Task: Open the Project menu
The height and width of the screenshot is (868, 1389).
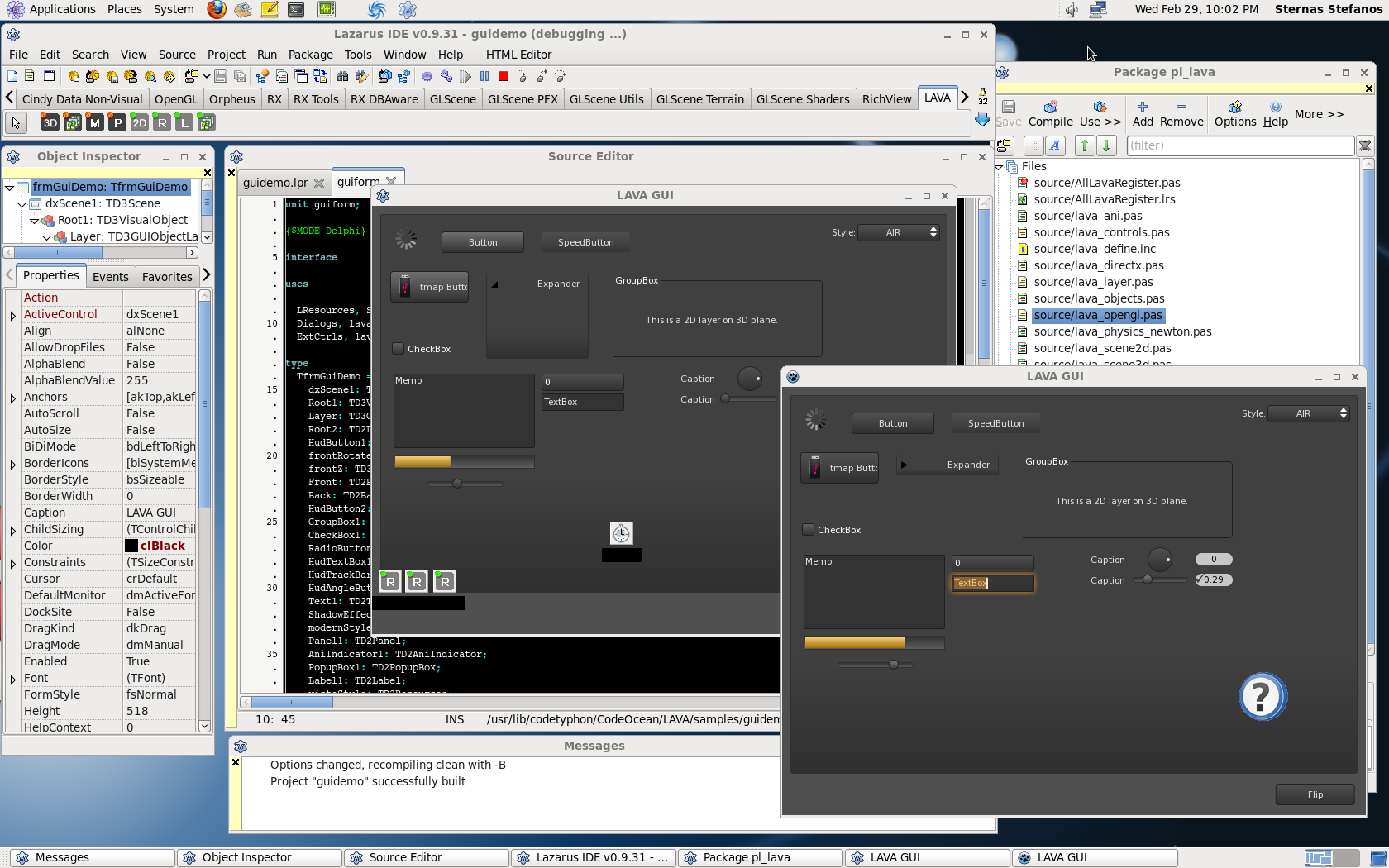Action: [226, 55]
